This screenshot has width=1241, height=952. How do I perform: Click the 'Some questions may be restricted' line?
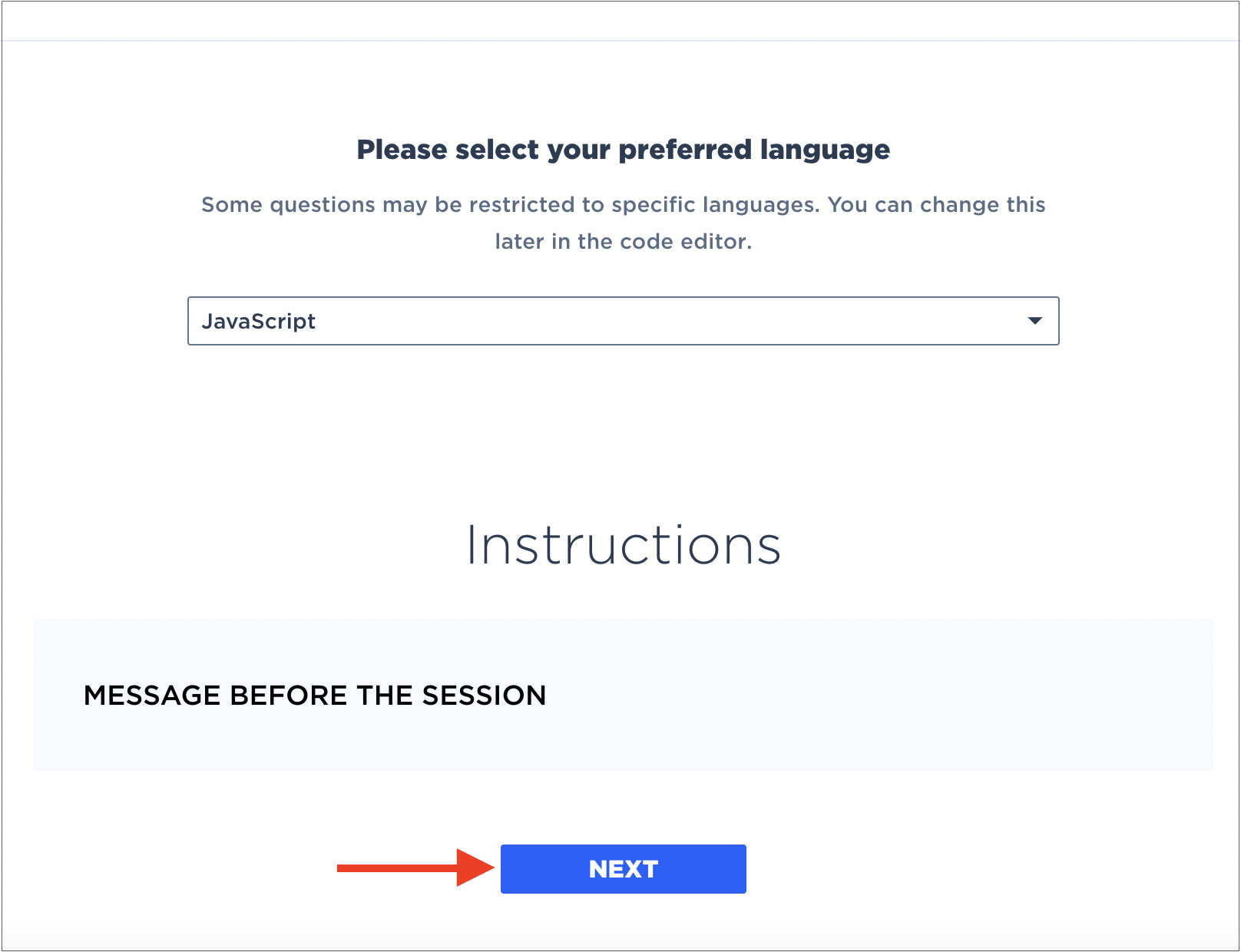(x=623, y=204)
